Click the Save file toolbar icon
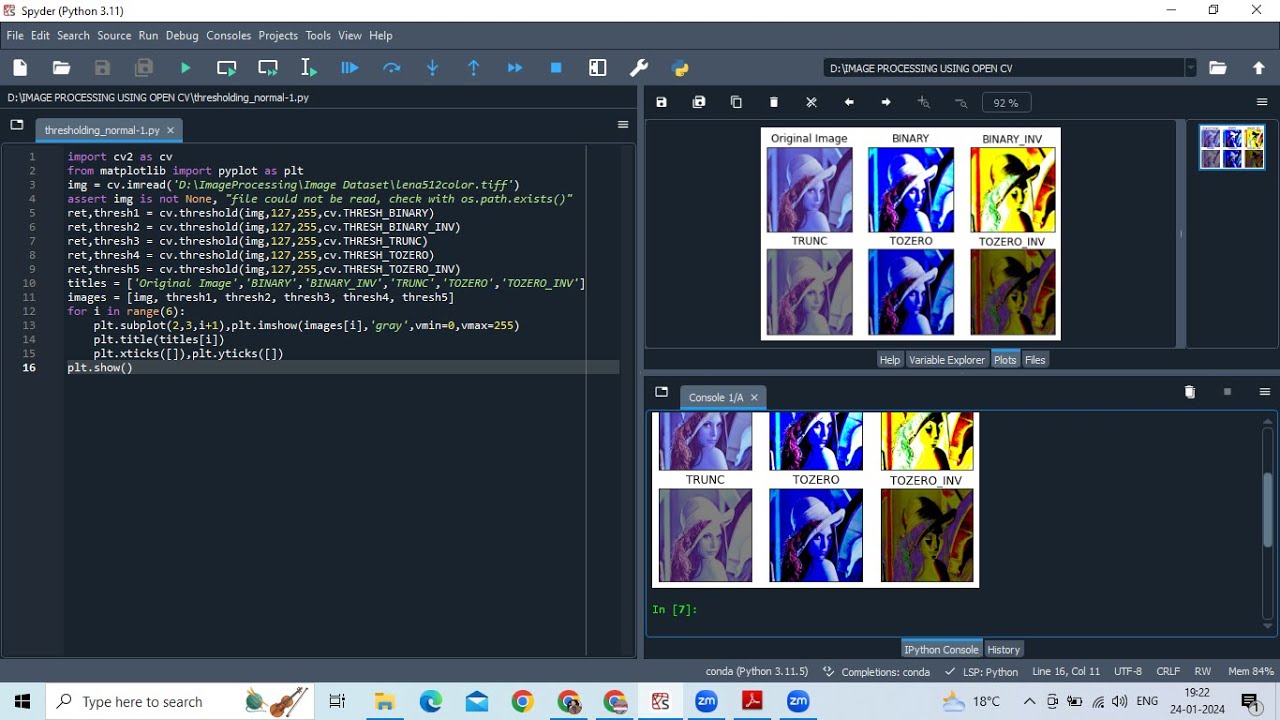 pos(102,68)
